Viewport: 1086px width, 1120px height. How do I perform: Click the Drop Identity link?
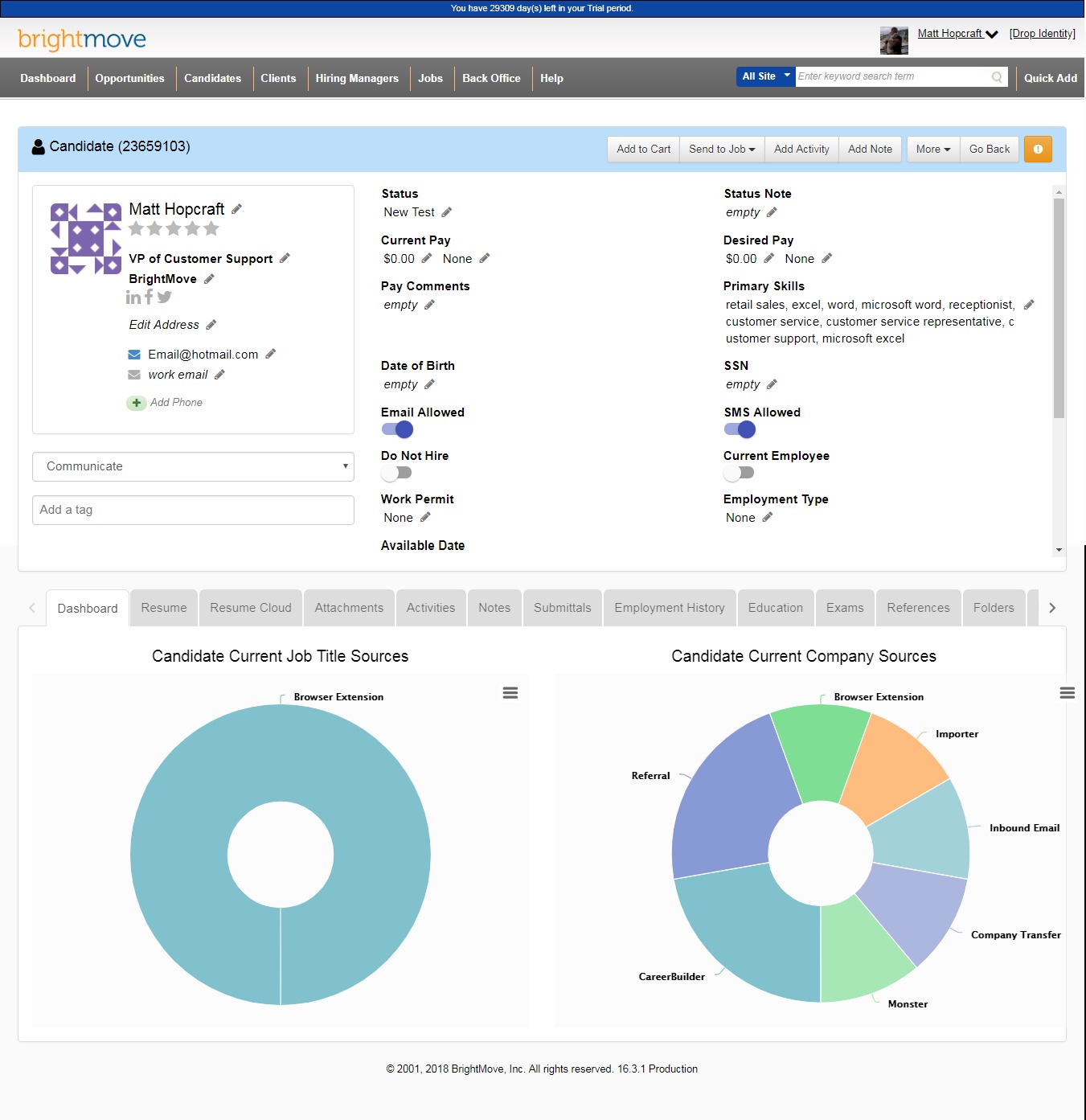point(1042,34)
